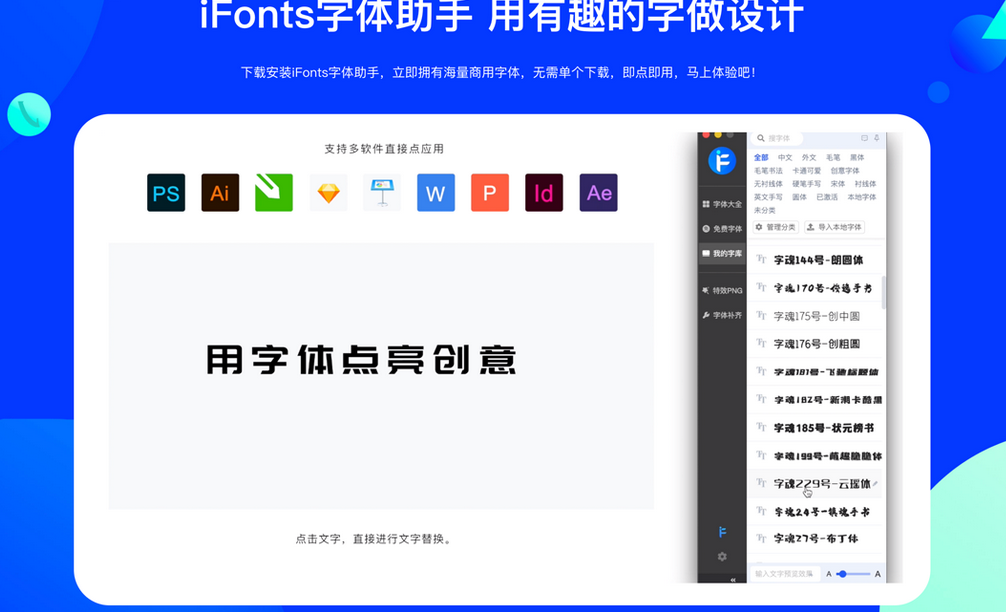Image resolution: width=1006 pixels, height=612 pixels.
Task: Collapse the sidebar with double-chevron icon
Action: [x=733, y=579]
